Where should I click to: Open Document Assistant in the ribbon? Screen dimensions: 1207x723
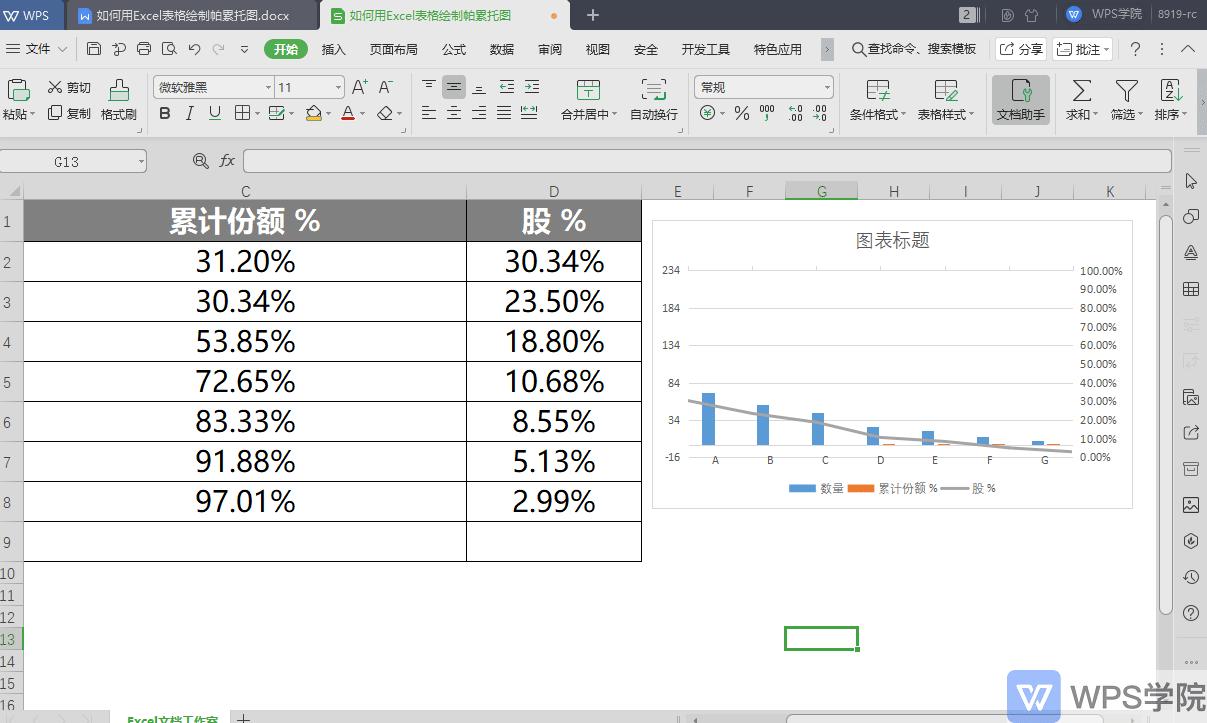tap(1019, 100)
